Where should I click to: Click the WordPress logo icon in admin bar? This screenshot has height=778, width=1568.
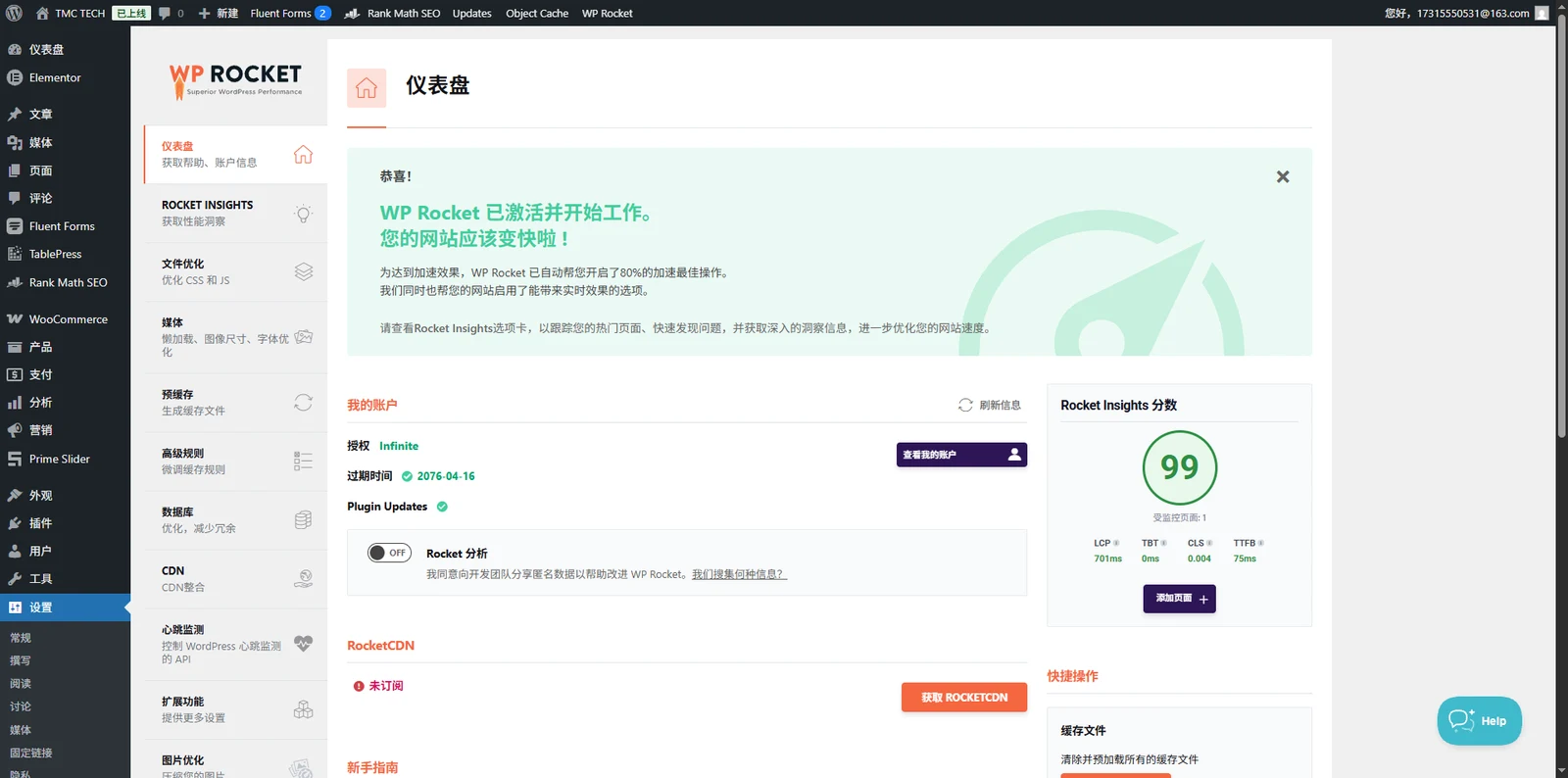(14, 14)
